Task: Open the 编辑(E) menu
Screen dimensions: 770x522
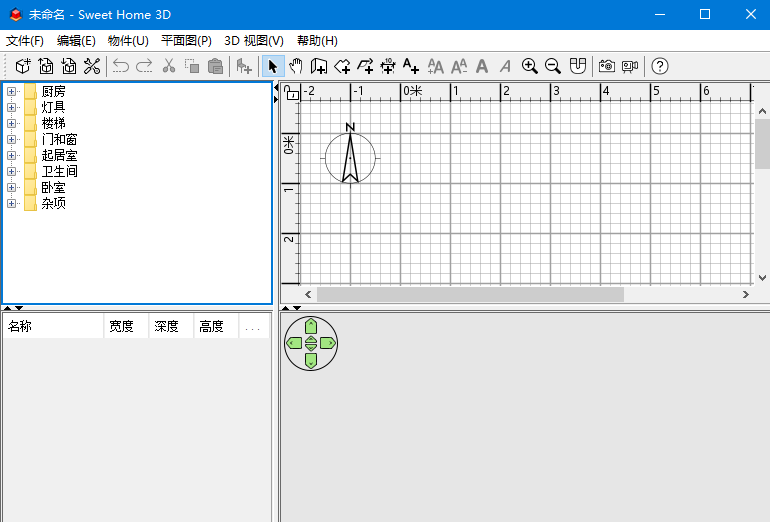Action: [x=76, y=41]
